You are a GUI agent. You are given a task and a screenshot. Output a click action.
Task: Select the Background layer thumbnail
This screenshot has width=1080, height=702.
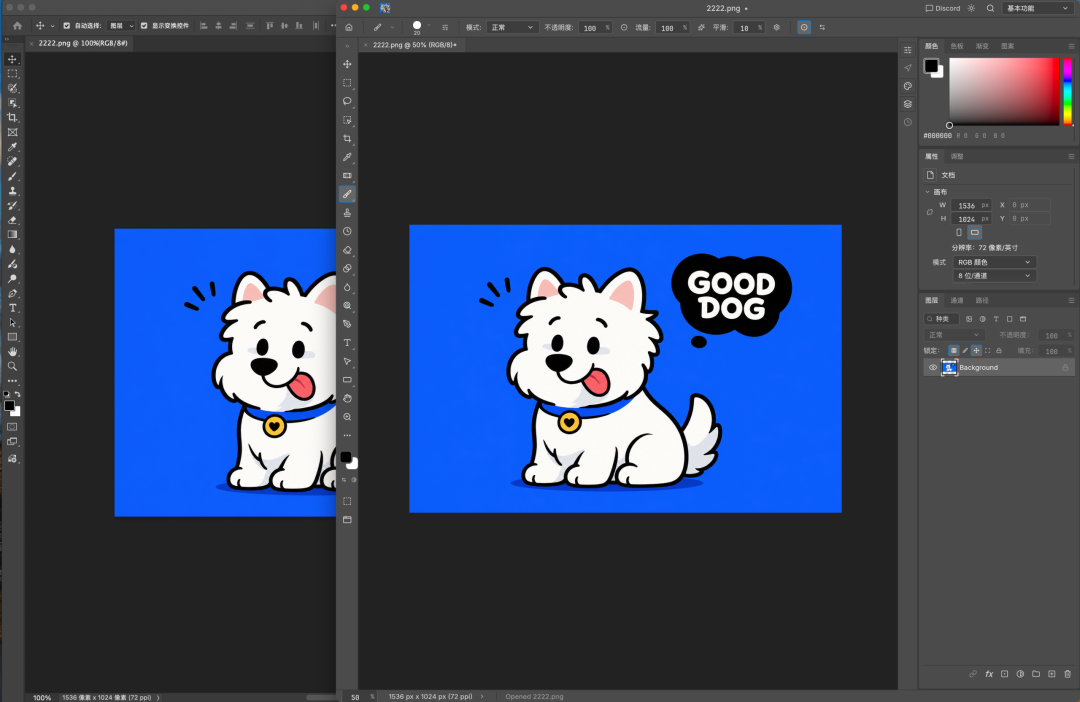(949, 367)
